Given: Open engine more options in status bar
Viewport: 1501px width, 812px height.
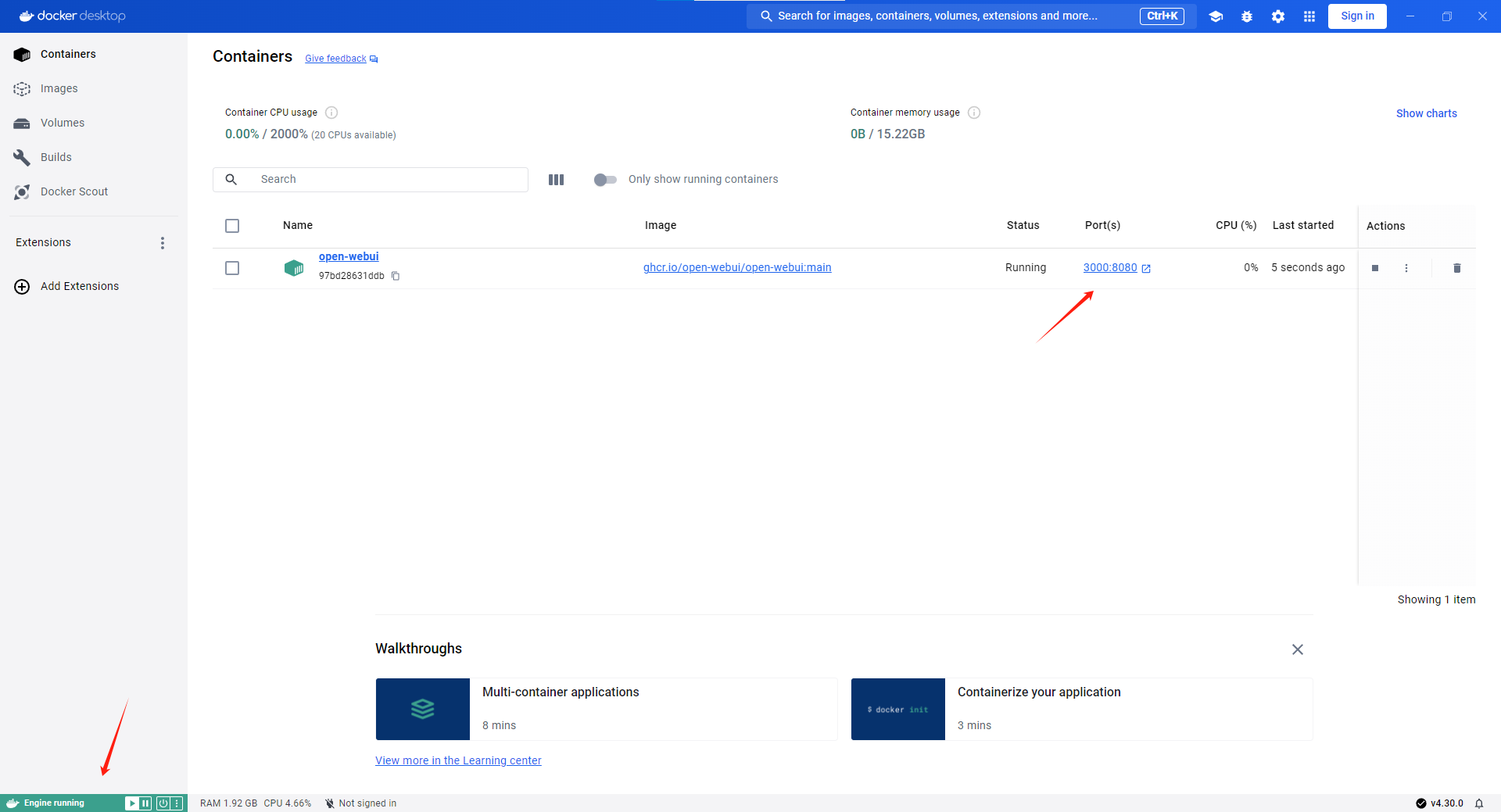Looking at the screenshot, I should (x=177, y=803).
